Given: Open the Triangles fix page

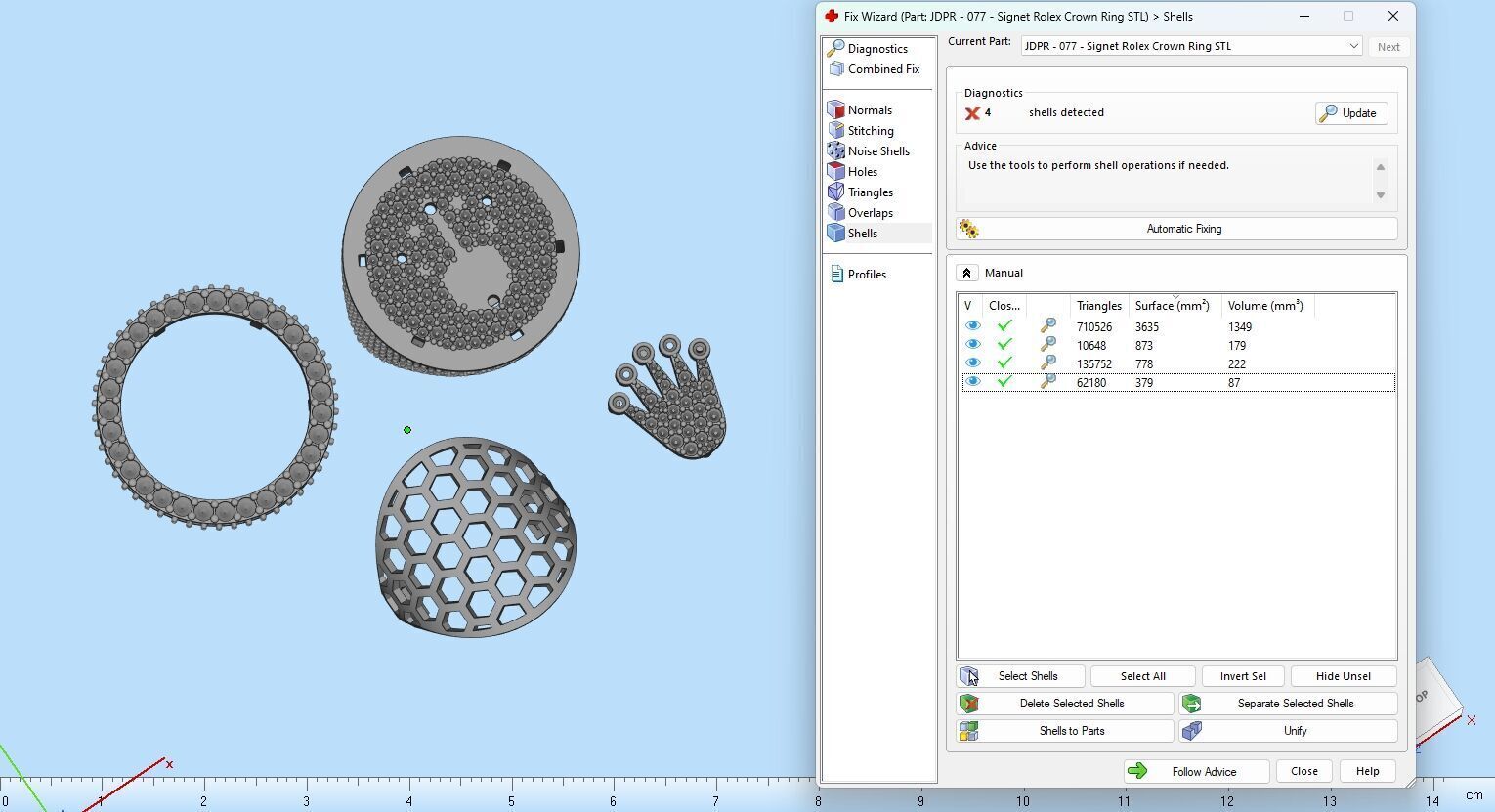Looking at the screenshot, I should [x=860, y=192].
